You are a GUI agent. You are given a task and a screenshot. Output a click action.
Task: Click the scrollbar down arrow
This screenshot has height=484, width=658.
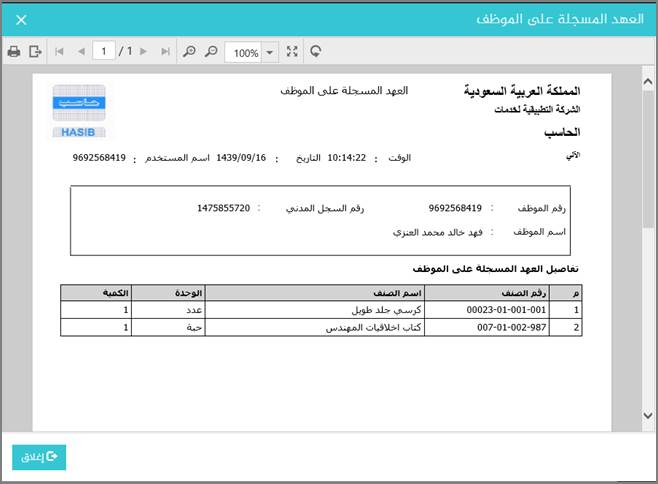[x=648, y=416]
